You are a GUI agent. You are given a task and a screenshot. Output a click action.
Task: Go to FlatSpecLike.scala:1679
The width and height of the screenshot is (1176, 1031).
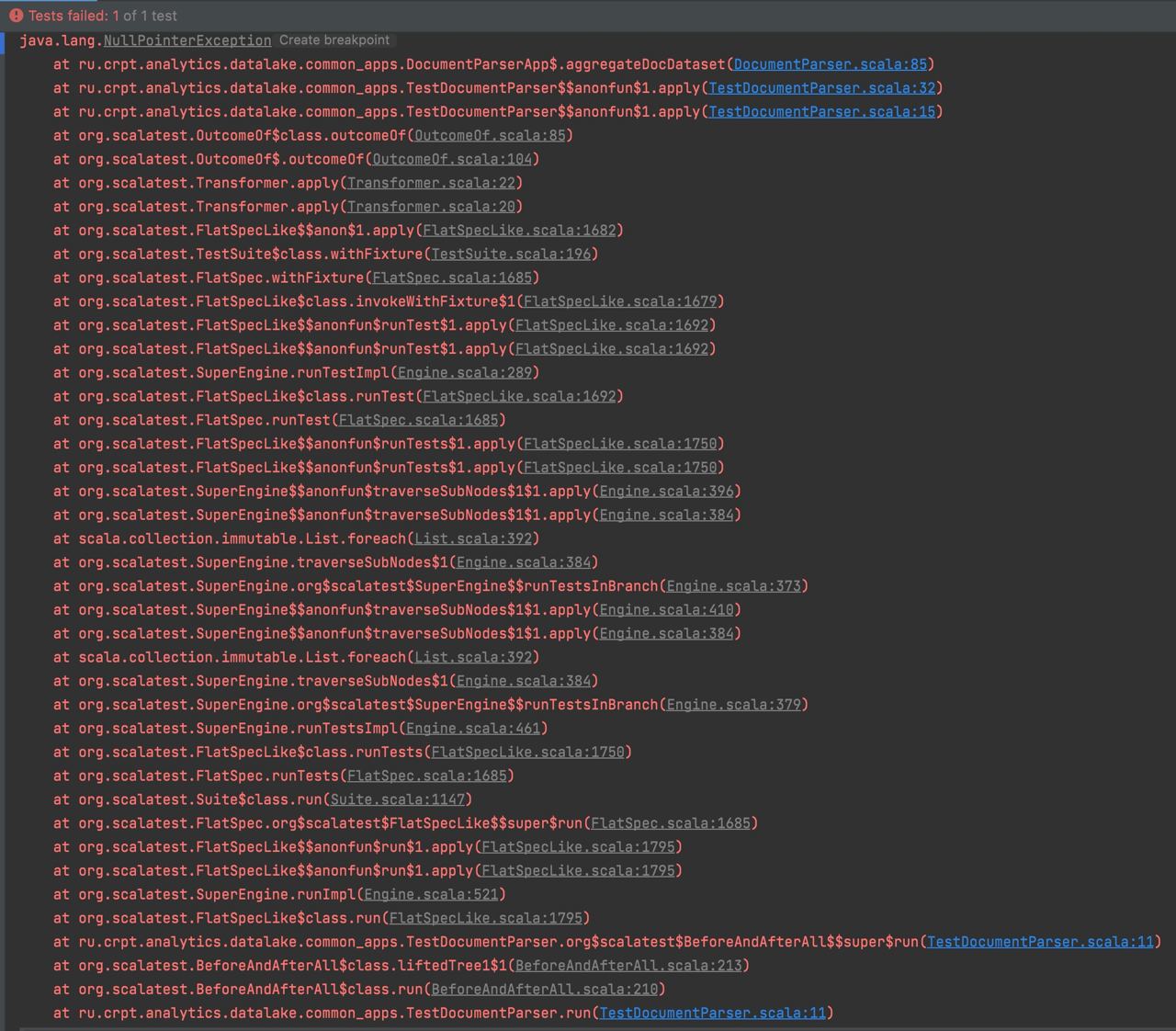coord(620,301)
